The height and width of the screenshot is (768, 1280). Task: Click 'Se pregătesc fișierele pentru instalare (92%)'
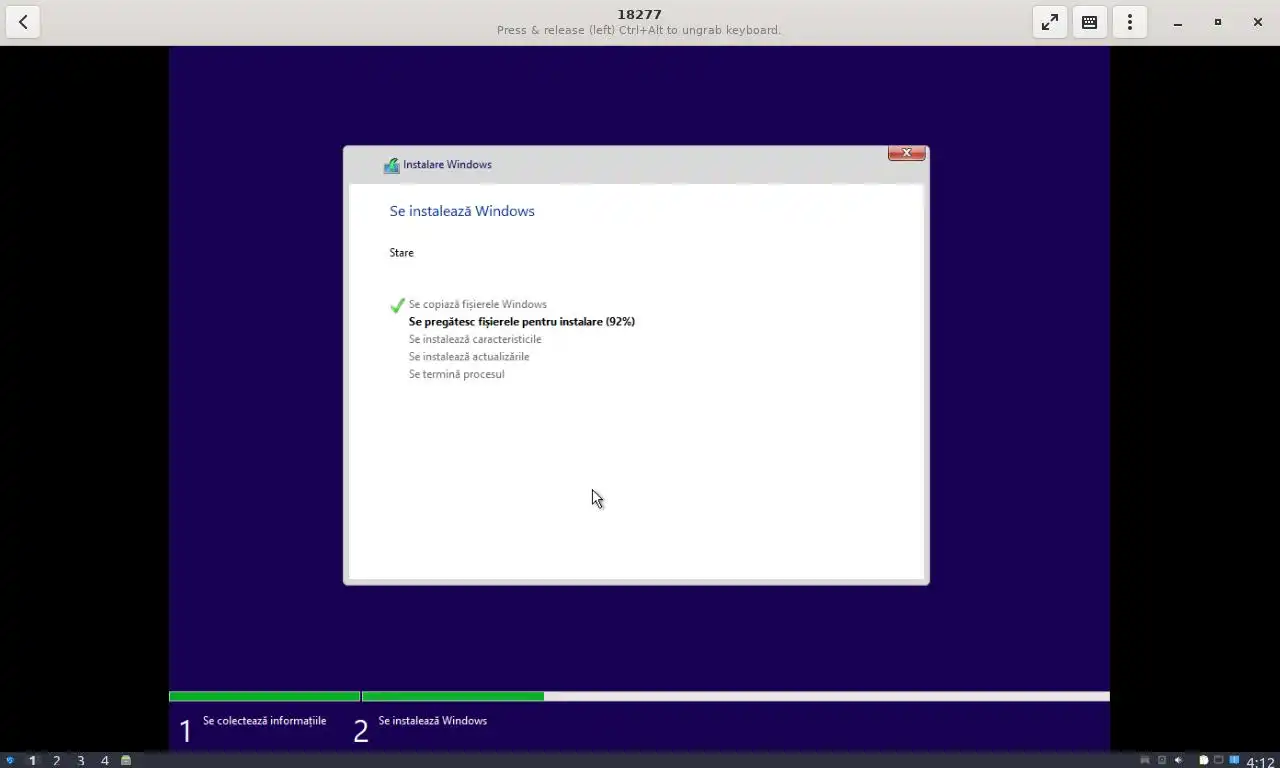pos(521,322)
